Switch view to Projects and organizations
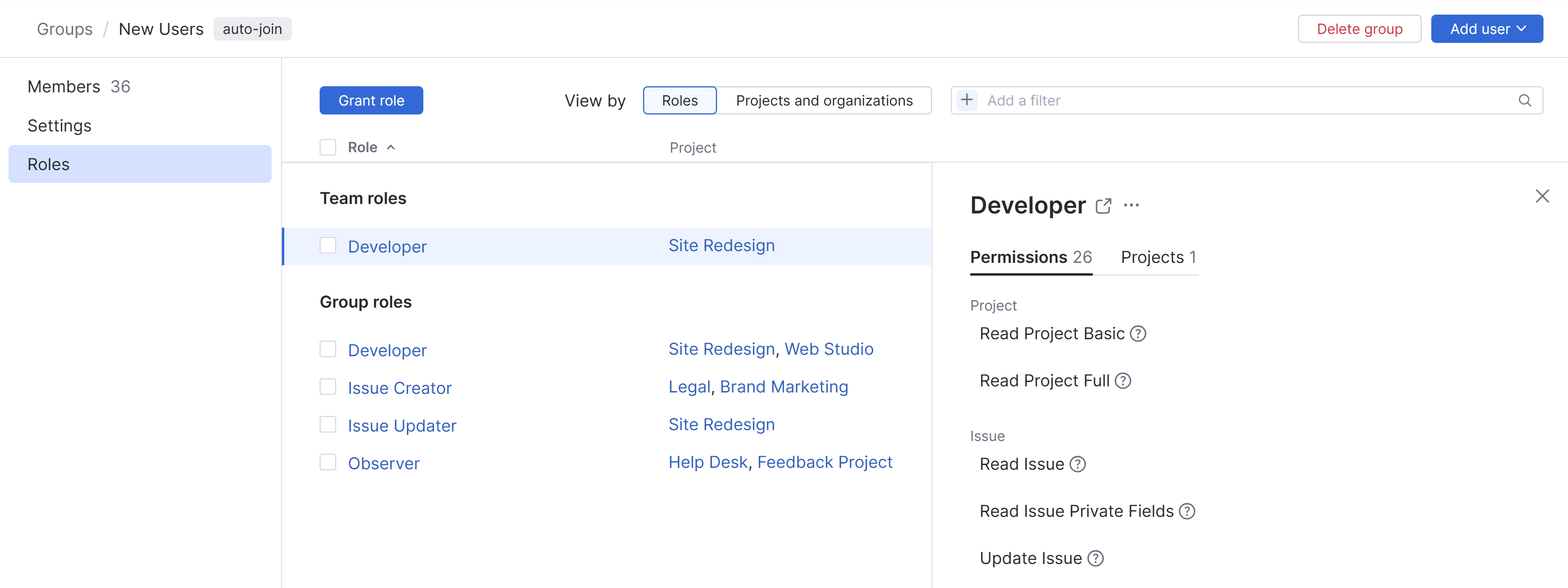Screen dimensions: 1568x588 coord(824,101)
